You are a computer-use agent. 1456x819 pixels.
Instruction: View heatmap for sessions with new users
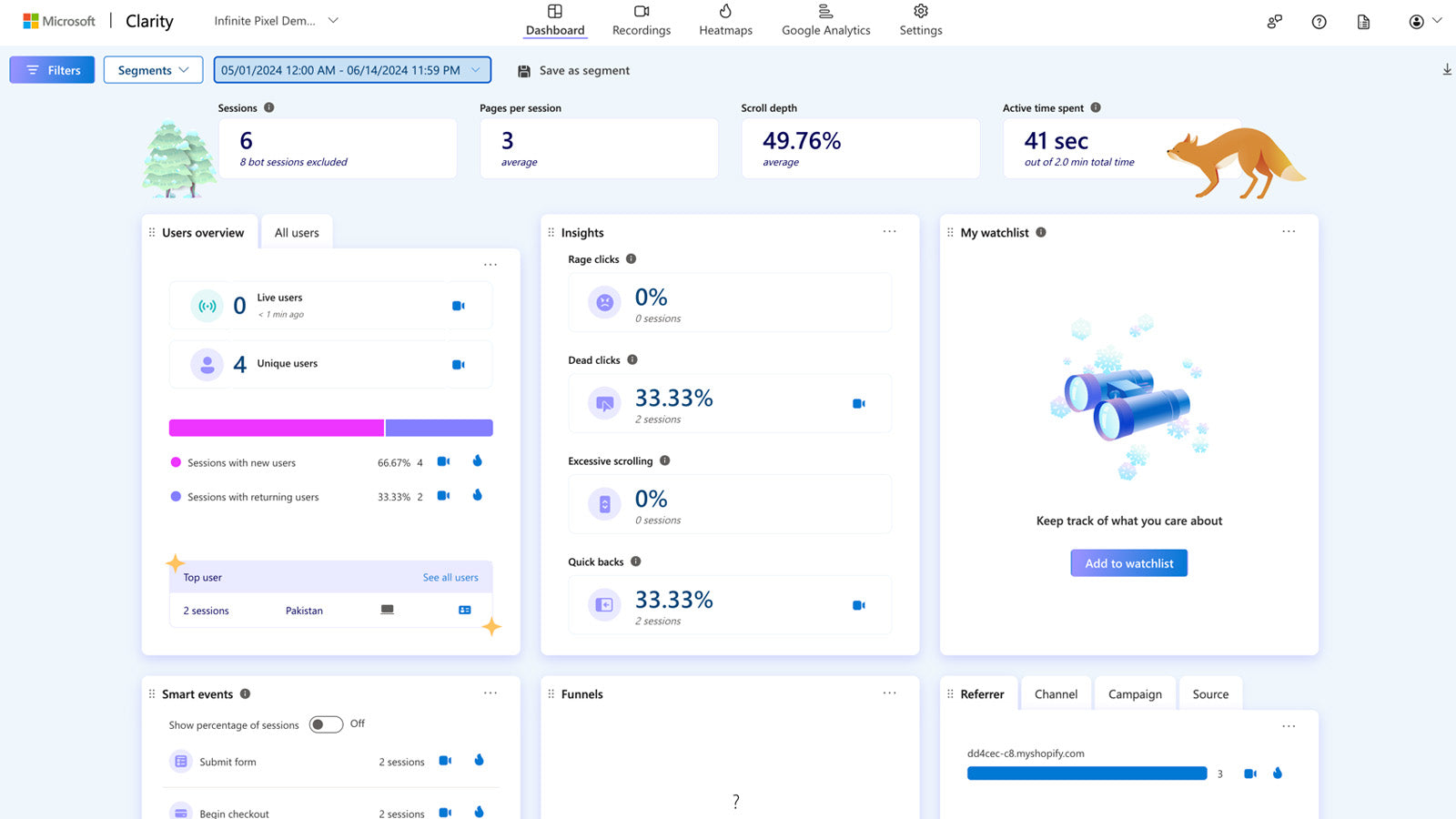(477, 461)
